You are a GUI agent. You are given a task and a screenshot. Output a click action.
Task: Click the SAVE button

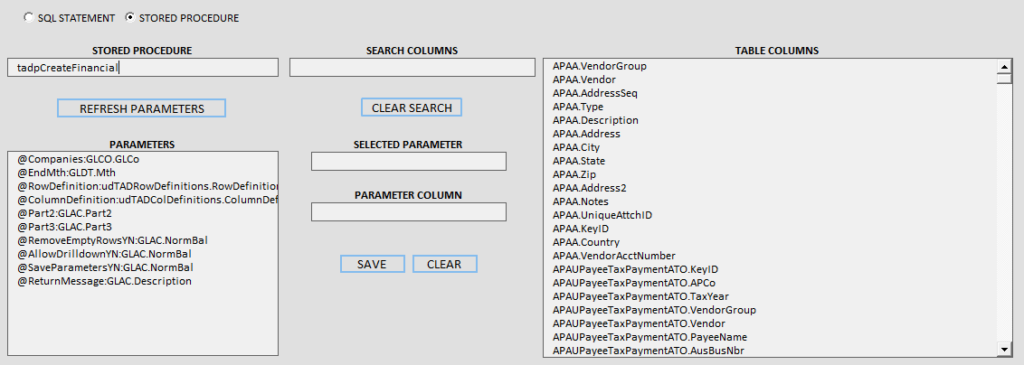click(372, 264)
